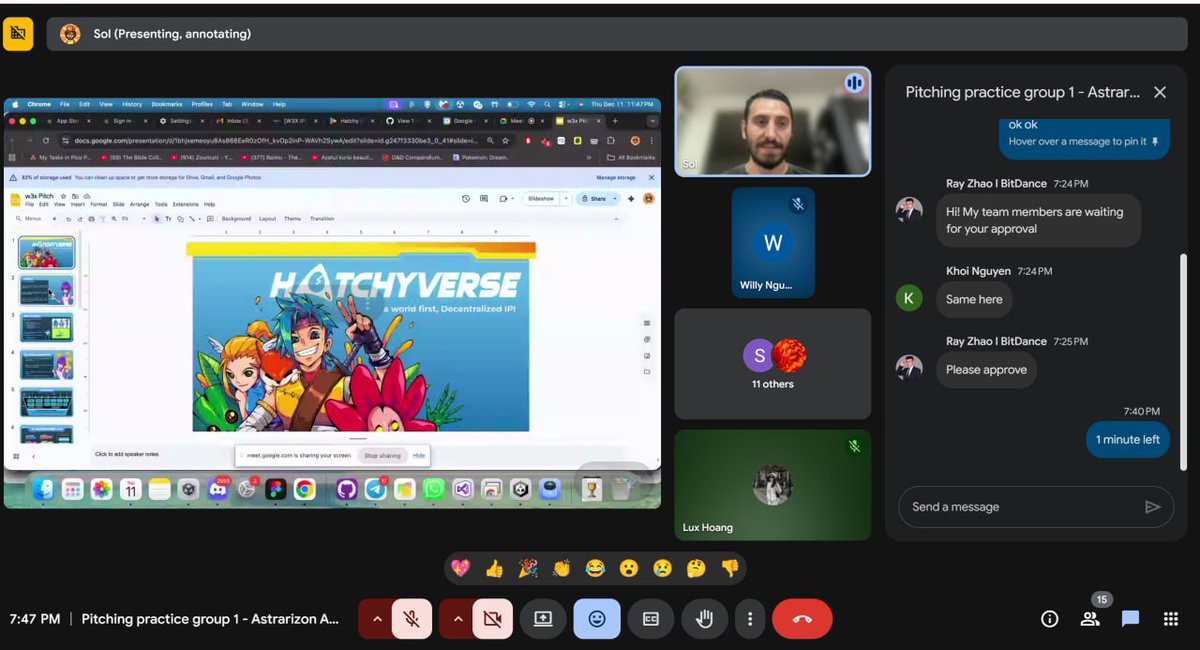
Task: Send the laughing face reaction
Action: [595, 568]
